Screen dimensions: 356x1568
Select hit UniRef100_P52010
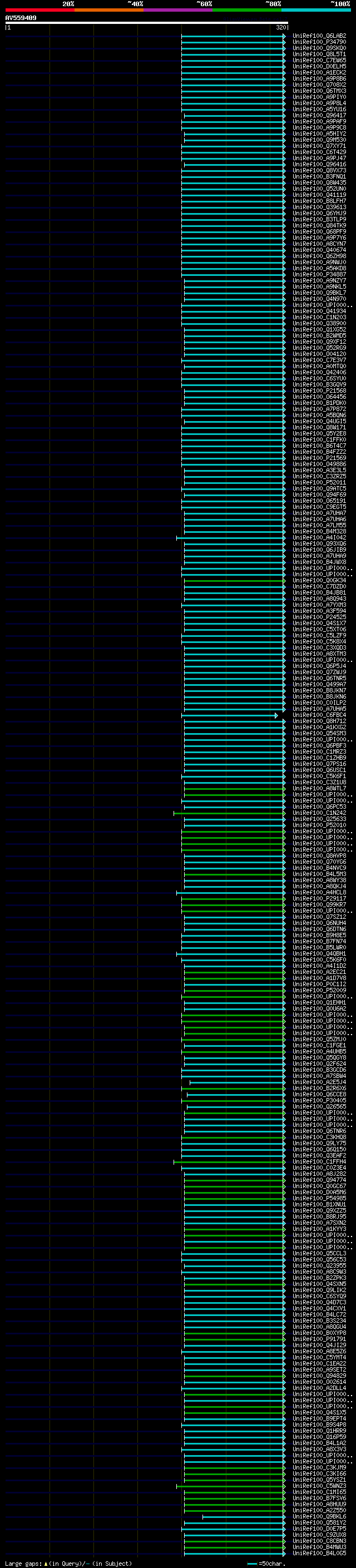tap(319, 825)
